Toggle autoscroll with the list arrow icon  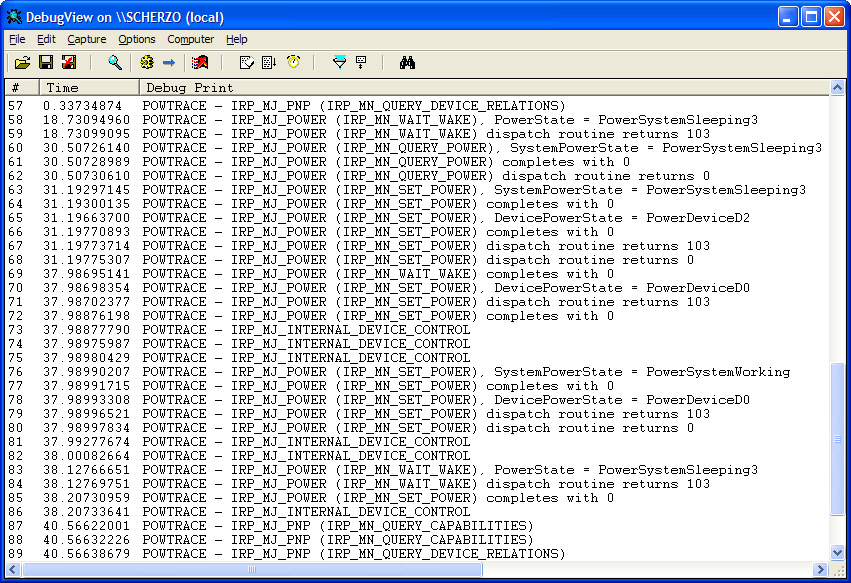tap(269, 63)
